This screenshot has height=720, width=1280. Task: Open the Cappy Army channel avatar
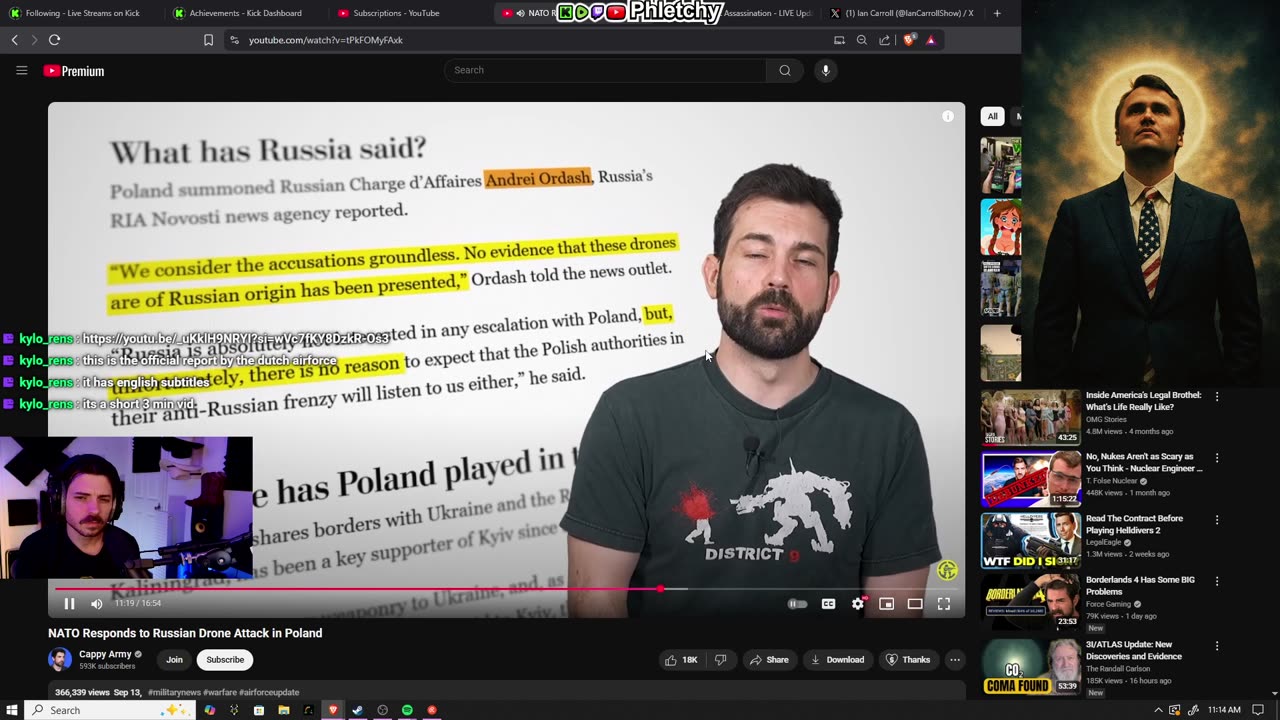coord(60,659)
